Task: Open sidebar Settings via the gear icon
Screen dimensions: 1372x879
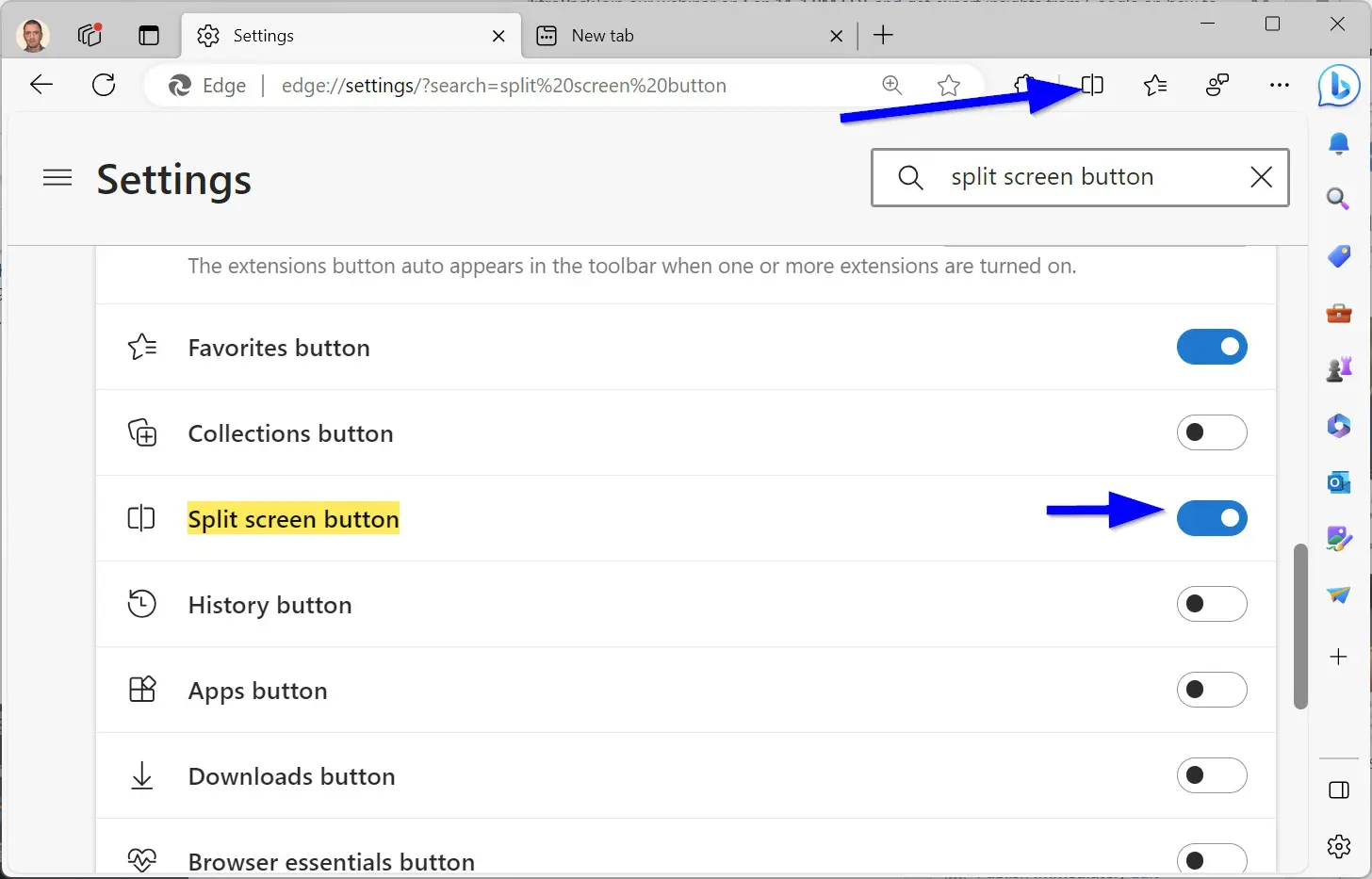Action: [x=1339, y=846]
